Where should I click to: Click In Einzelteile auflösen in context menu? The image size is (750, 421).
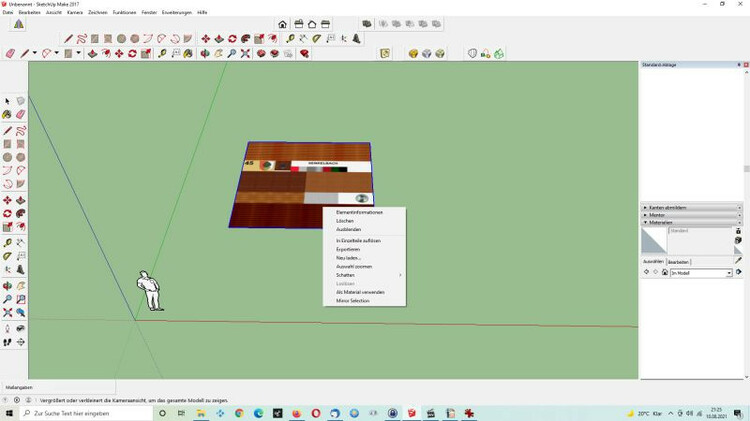[358, 241]
